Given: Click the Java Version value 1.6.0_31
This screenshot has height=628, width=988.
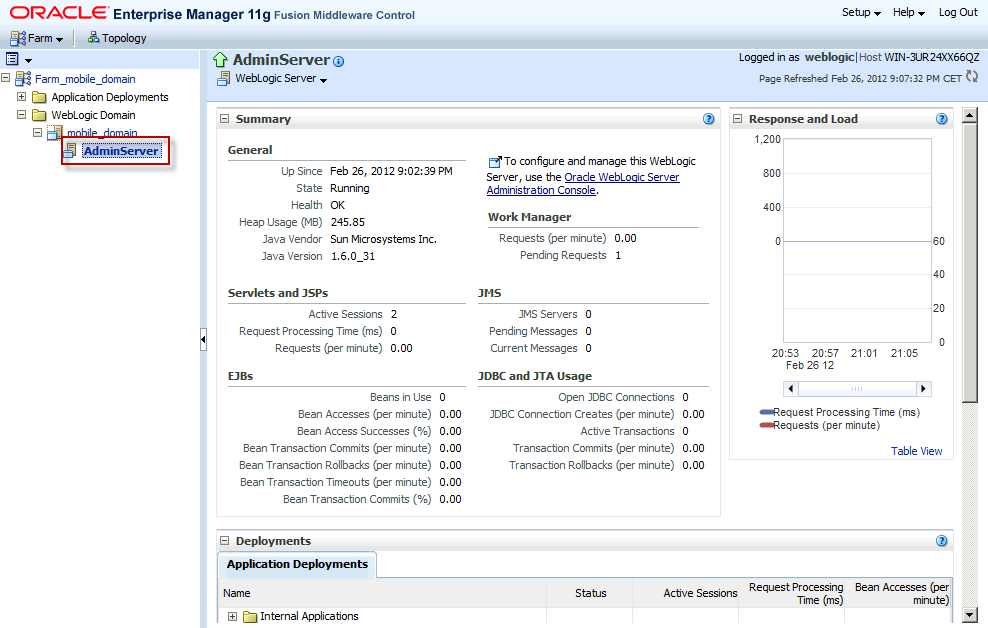Looking at the screenshot, I should point(353,256).
